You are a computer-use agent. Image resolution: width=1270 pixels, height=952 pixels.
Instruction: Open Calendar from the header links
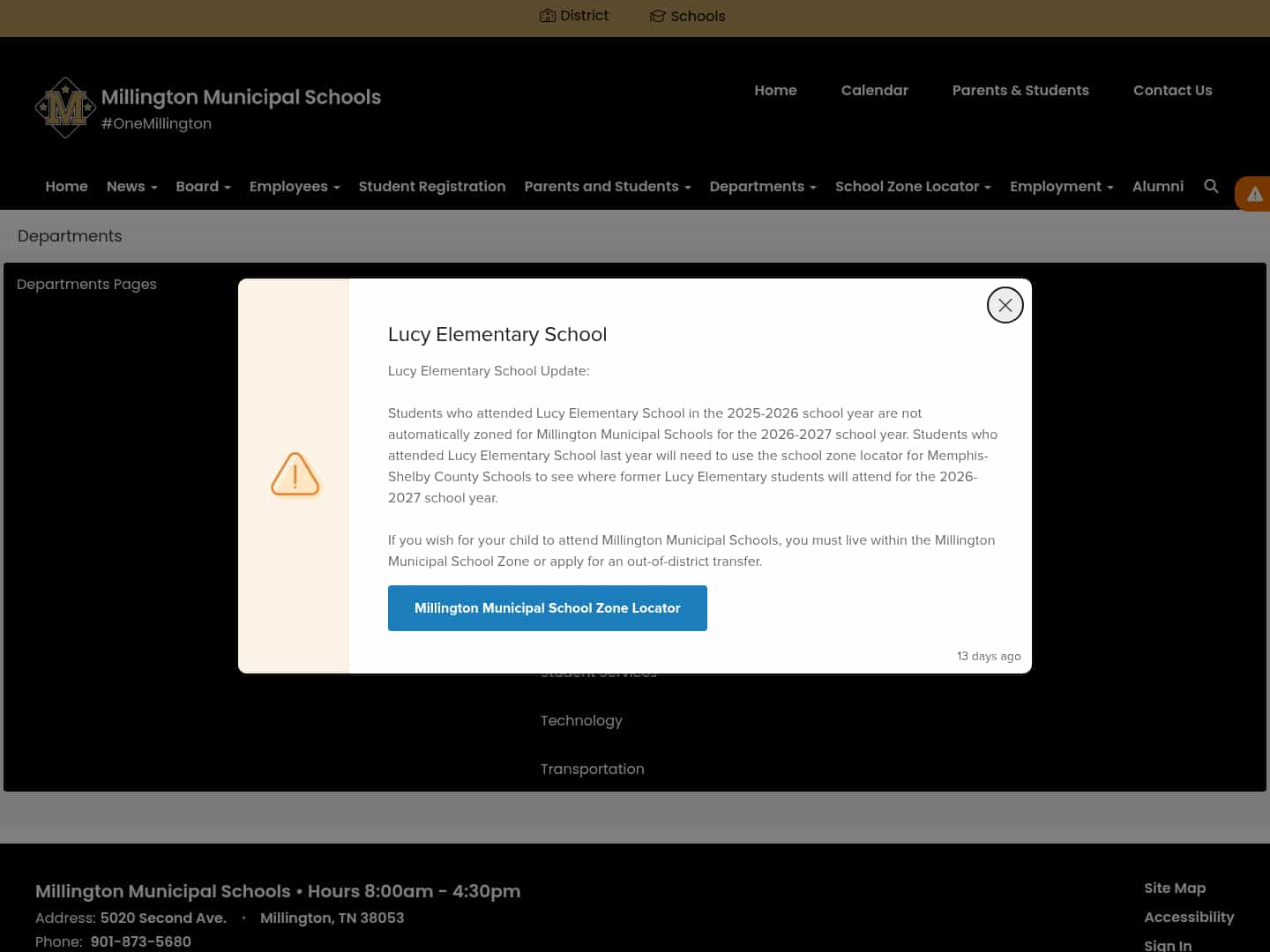coord(874,90)
